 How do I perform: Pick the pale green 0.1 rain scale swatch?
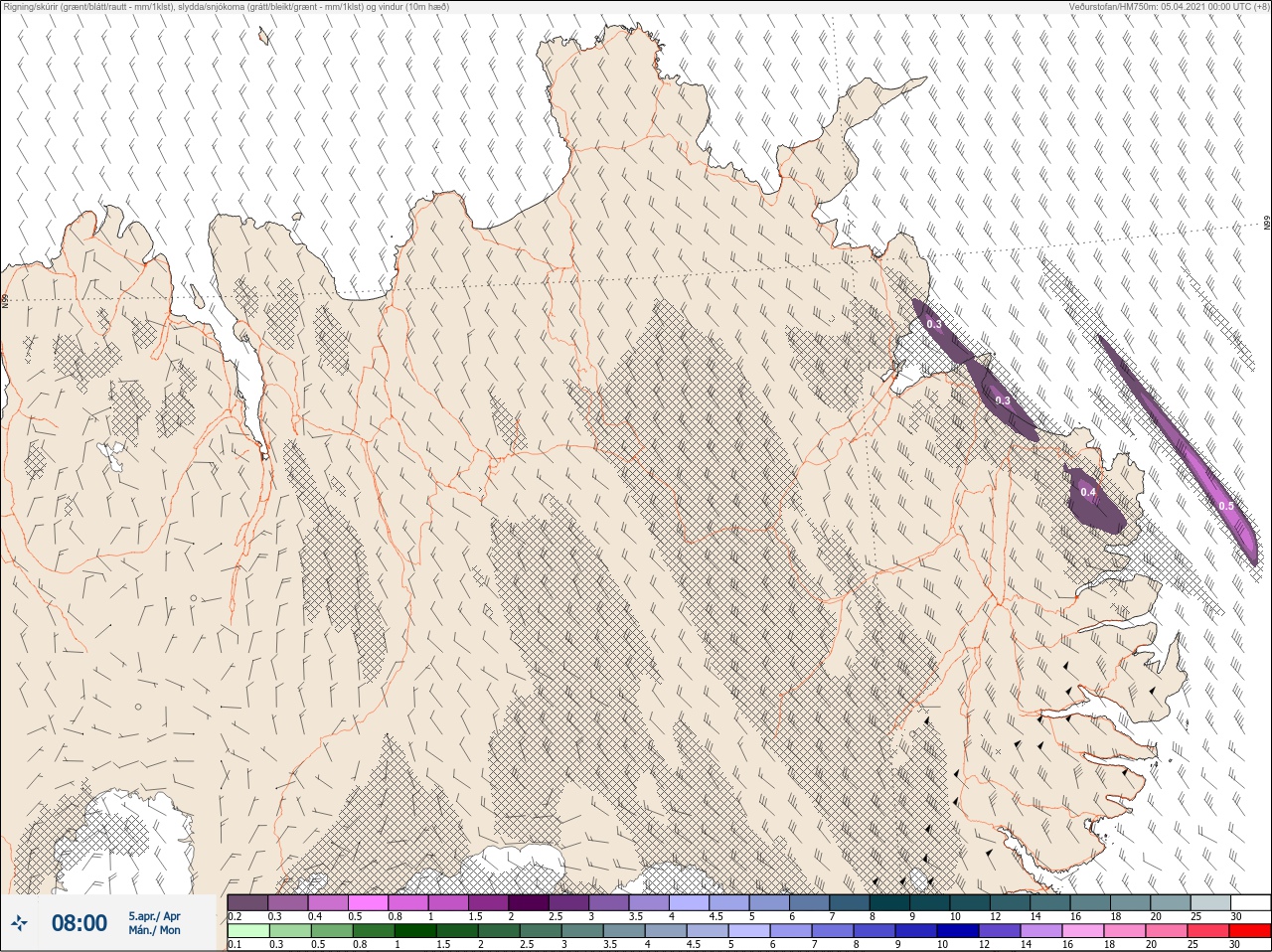tap(247, 931)
